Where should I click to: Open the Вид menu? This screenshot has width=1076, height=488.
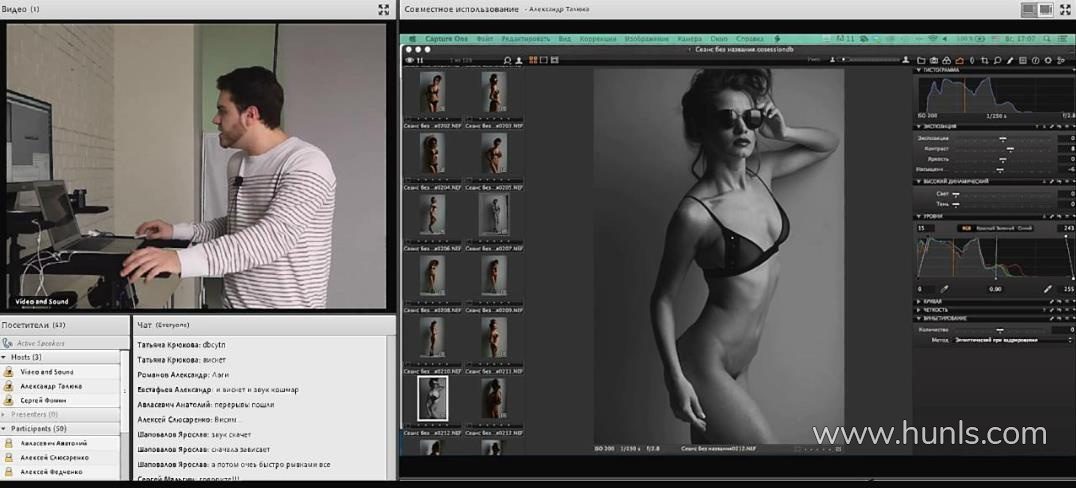click(564, 39)
